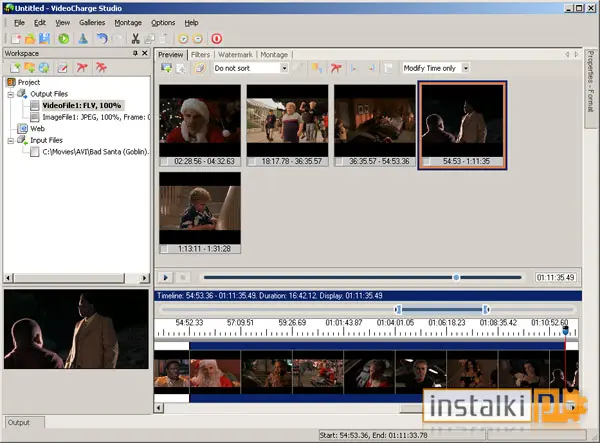Click the timeline playhead marker

[x=565, y=329]
